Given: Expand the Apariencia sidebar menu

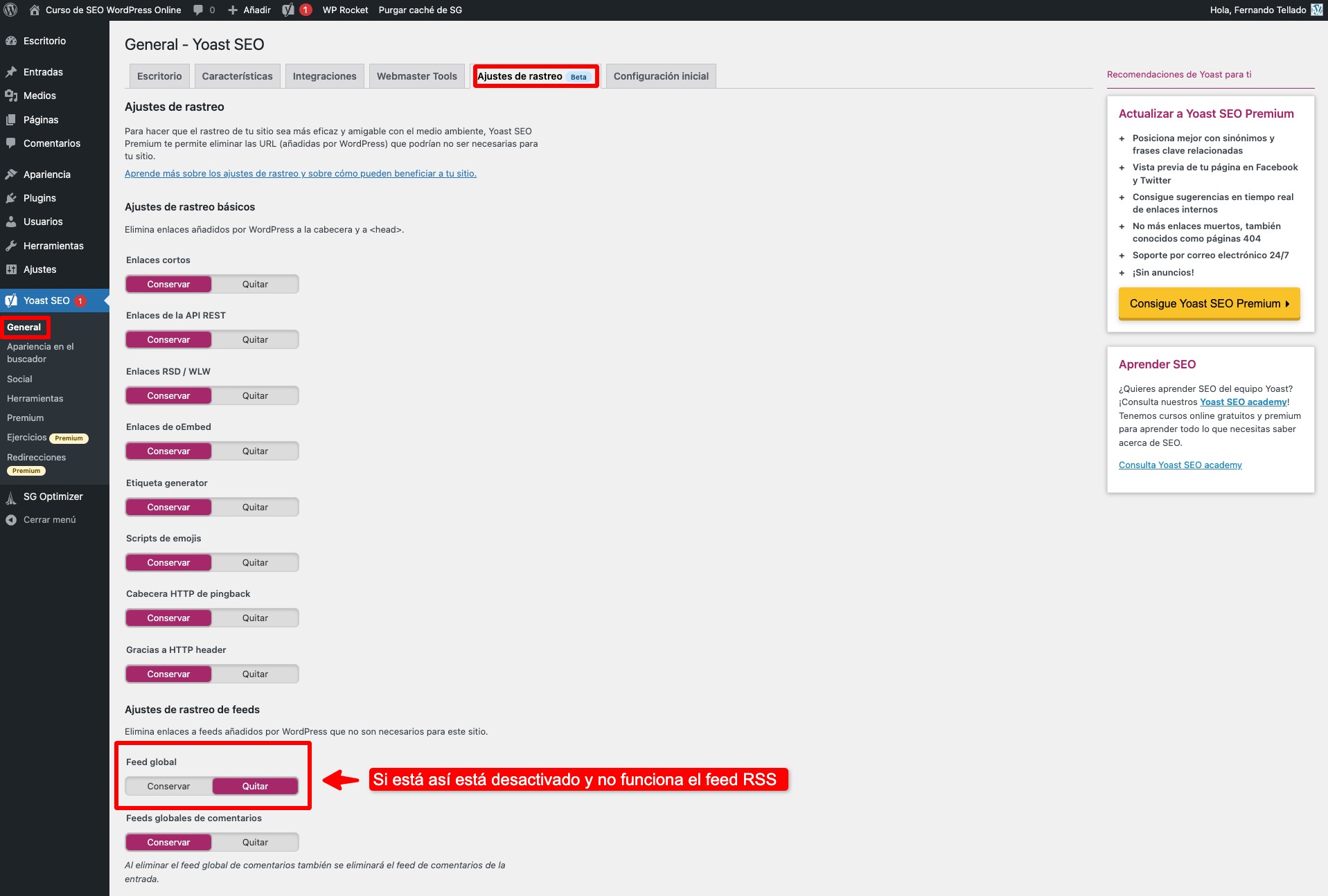Looking at the screenshot, I should [47, 174].
